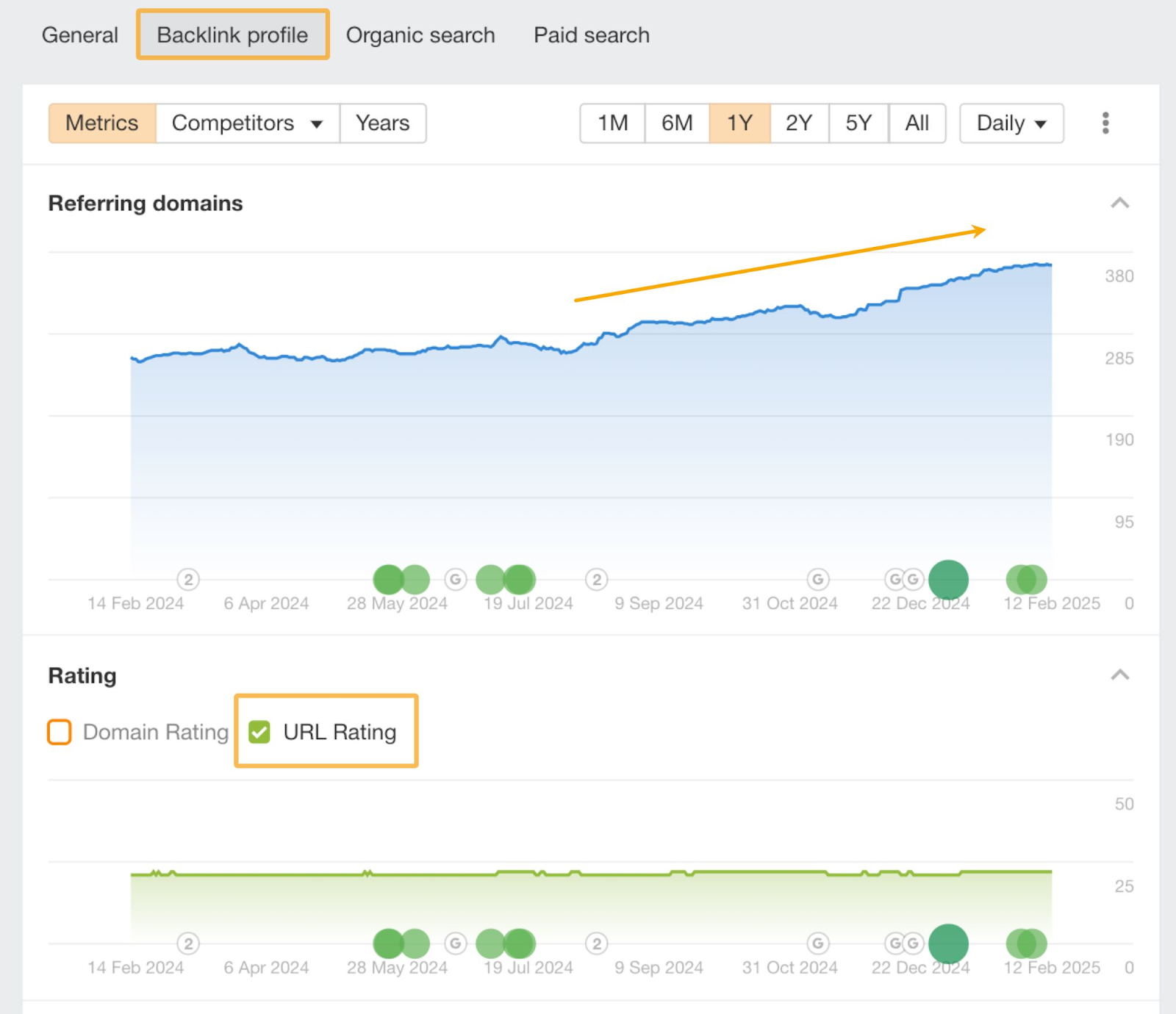Image resolution: width=1176 pixels, height=1014 pixels.
Task: Click the Google update "G" marker near 31 Oct 2024
Action: point(817,579)
